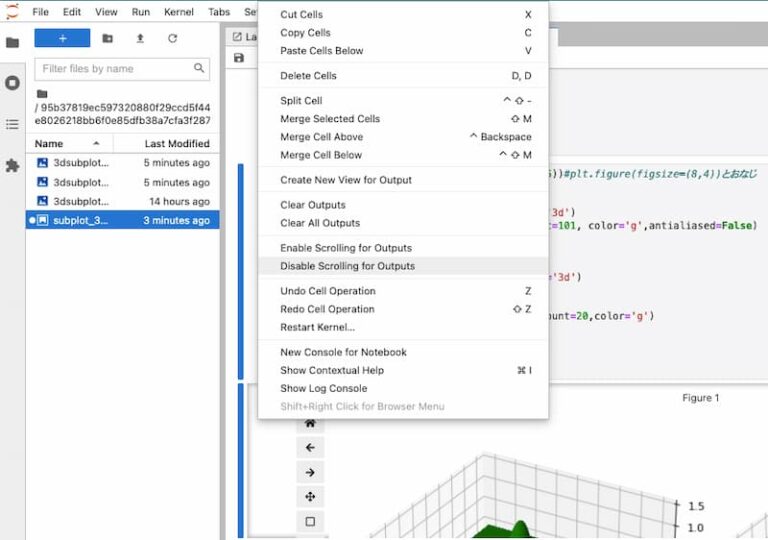Show the Table of Contents sidebar icon
This screenshot has width=768, height=540.
coord(12,124)
